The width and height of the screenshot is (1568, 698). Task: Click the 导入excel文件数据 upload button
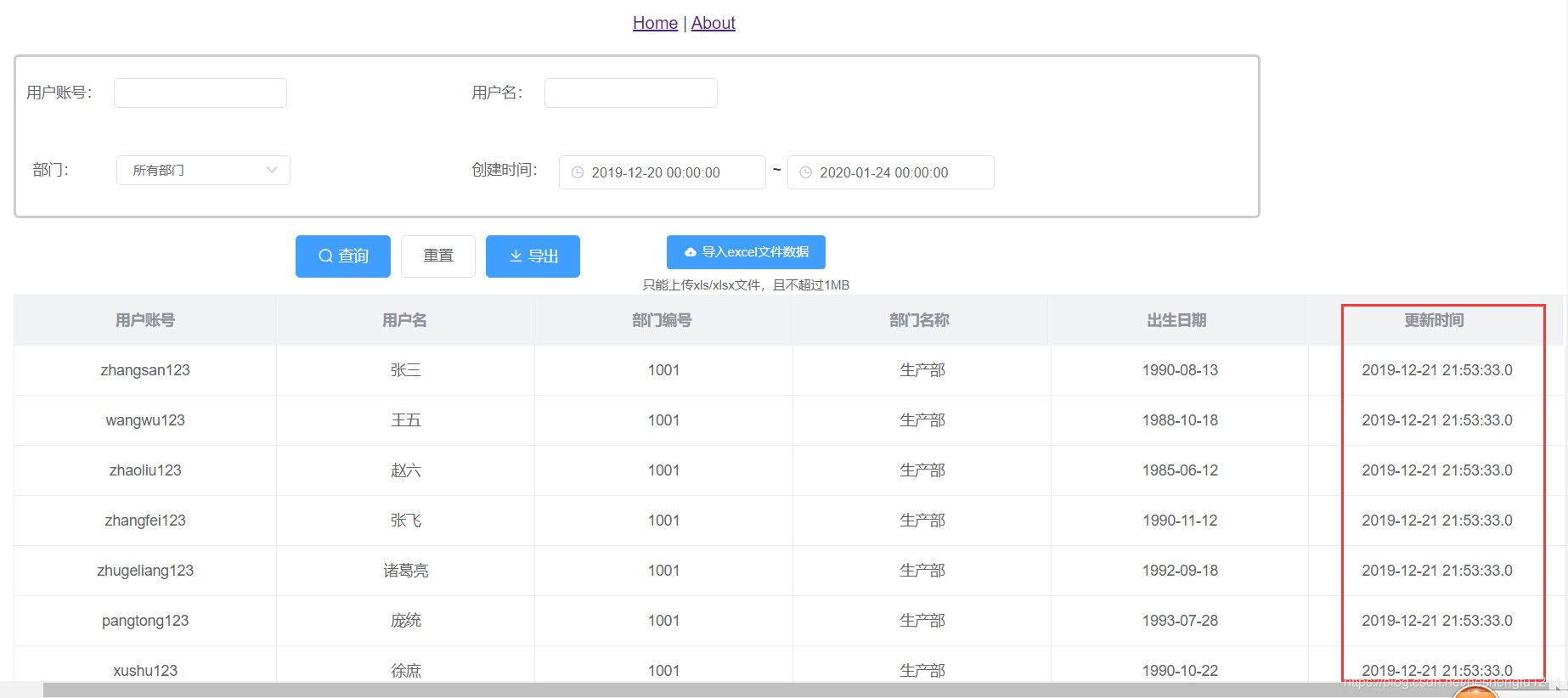[x=746, y=252]
